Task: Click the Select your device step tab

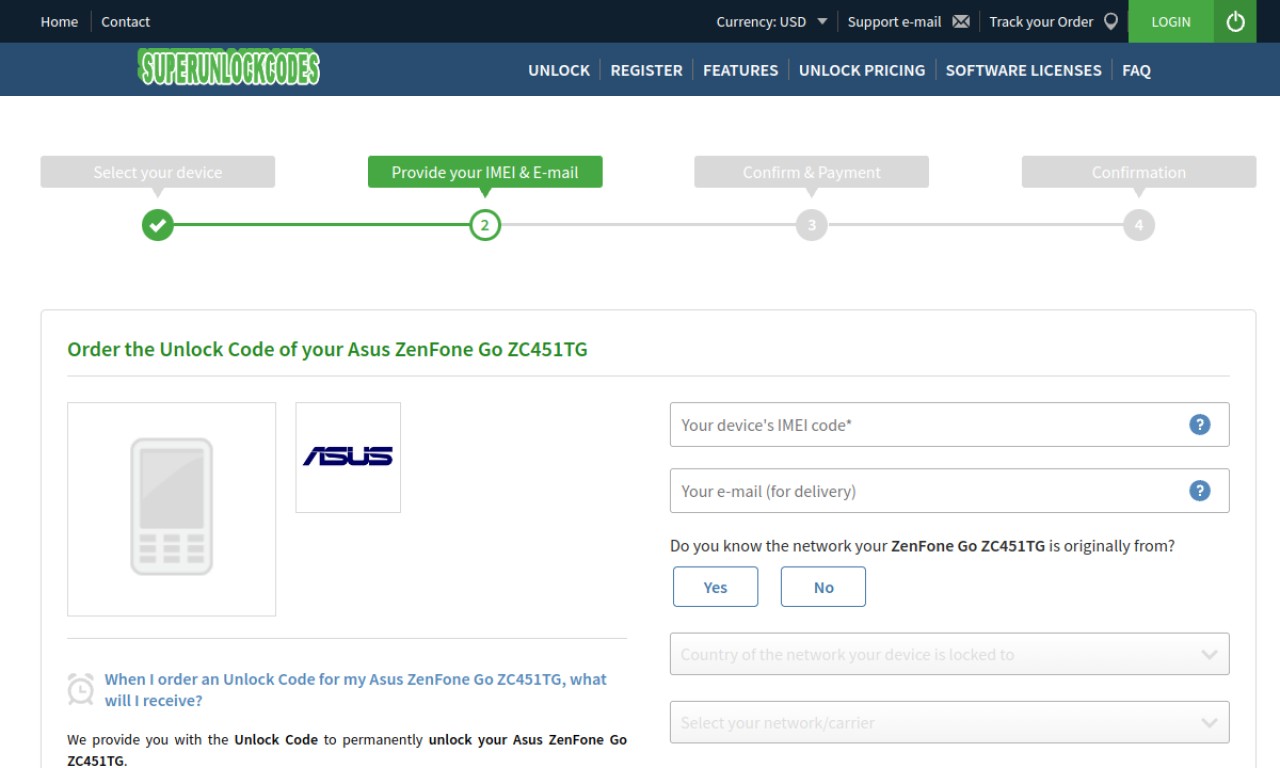Action: pos(158,172)
